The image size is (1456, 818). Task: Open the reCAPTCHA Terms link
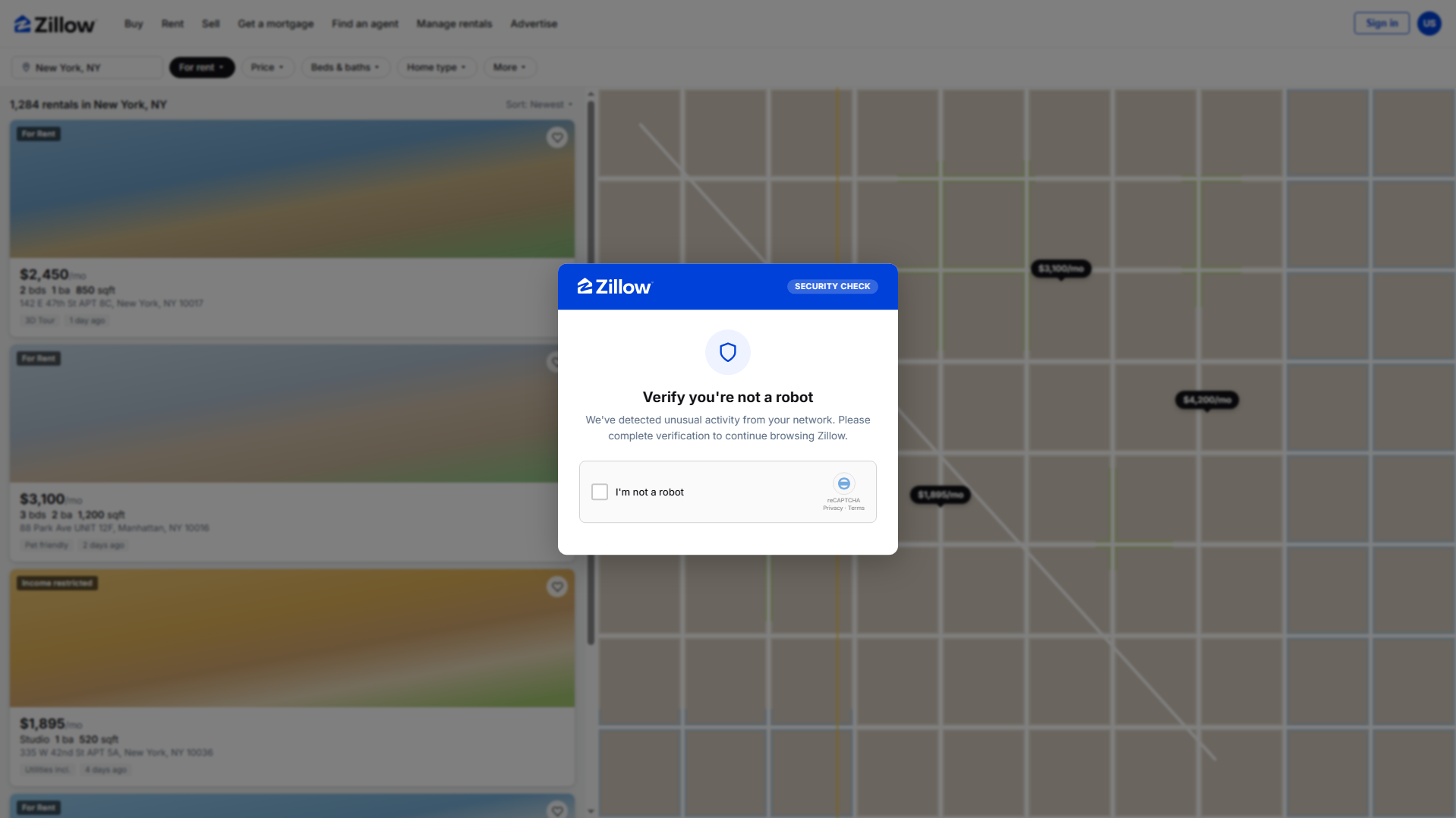tap(856, 508)
